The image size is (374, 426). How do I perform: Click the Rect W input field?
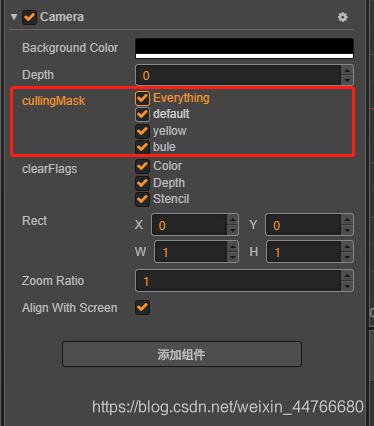coord(191,252)
